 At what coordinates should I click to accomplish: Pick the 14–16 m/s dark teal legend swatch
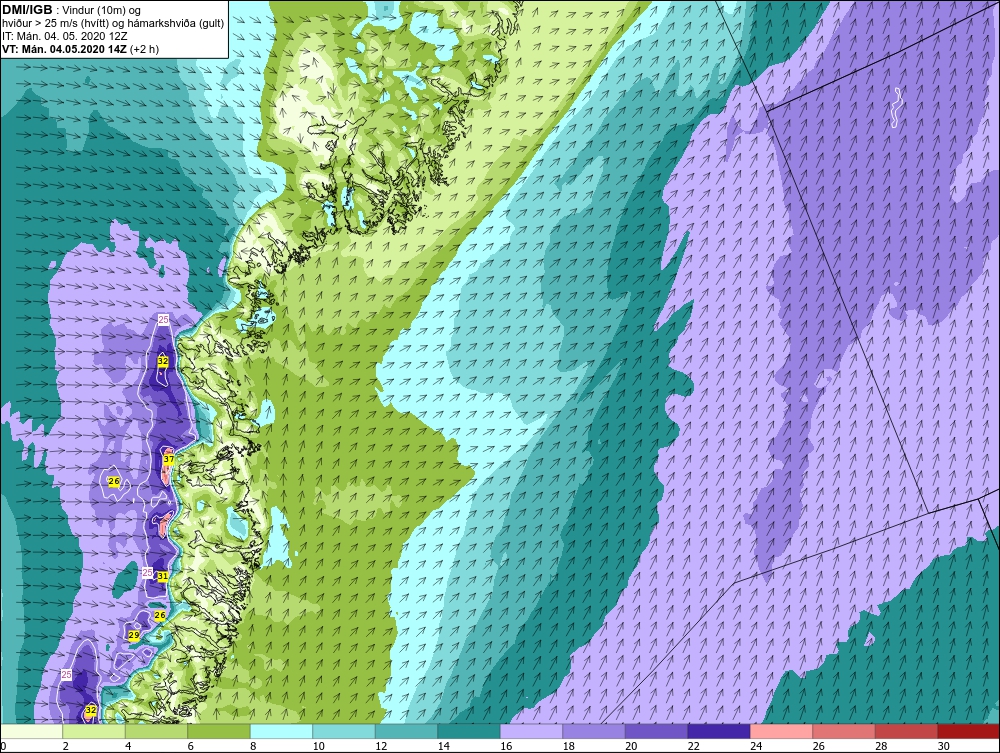pyautogui.click(x=469, y=731)
